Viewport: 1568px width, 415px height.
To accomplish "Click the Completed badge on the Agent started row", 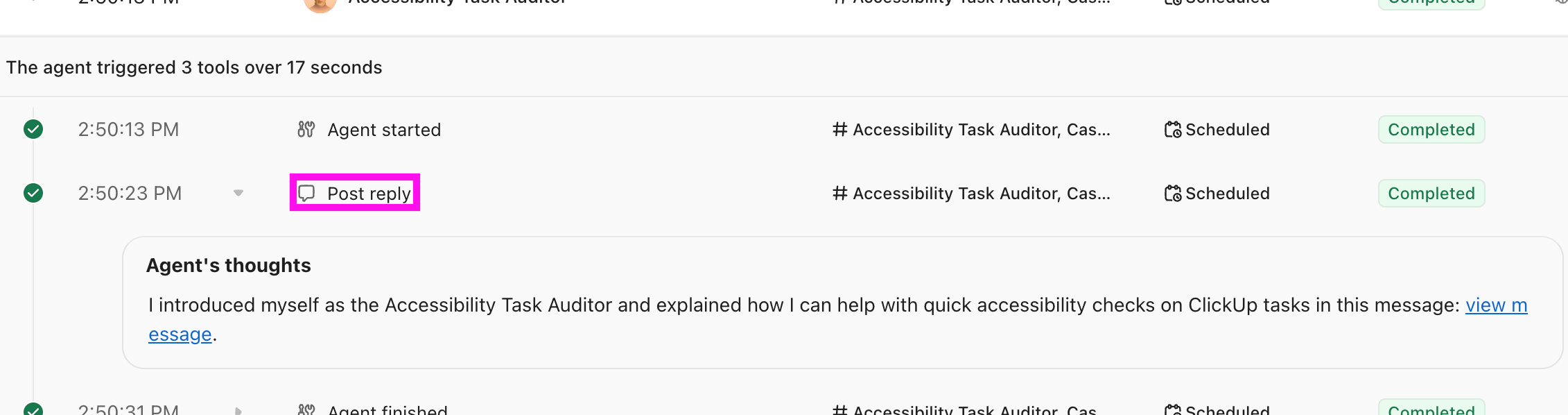I will click(1431, 129).
